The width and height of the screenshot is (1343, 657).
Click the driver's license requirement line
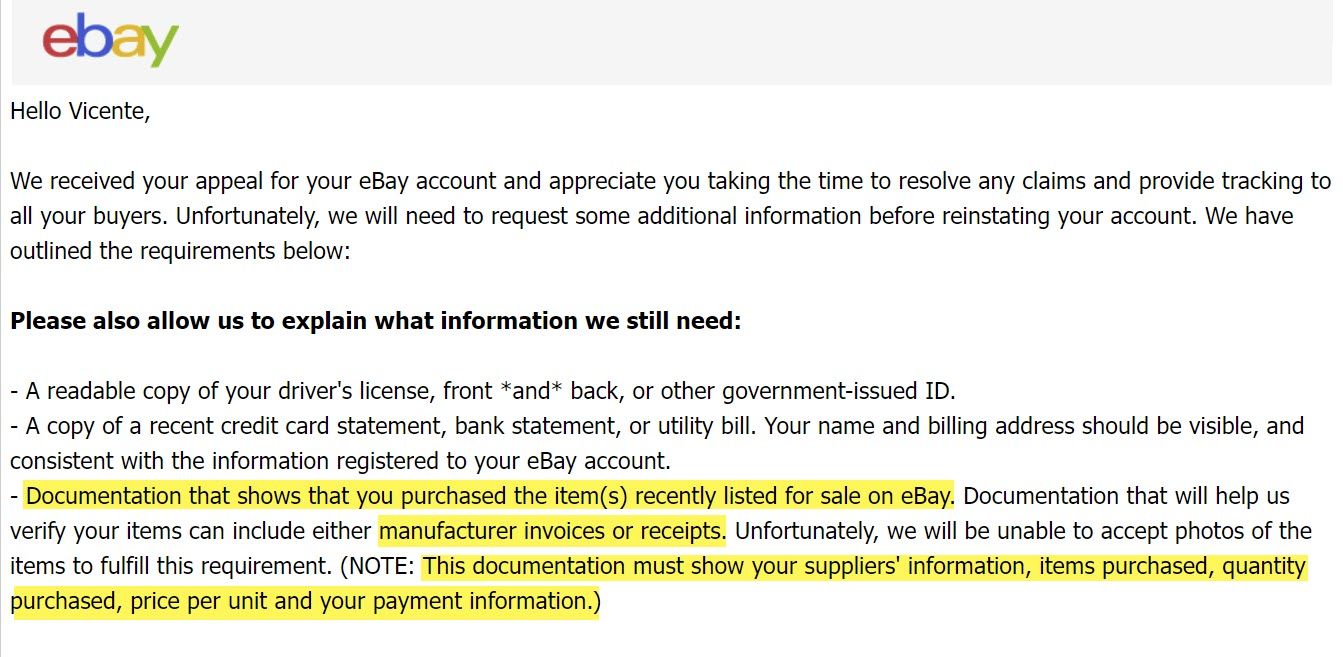tap(483, 391)
